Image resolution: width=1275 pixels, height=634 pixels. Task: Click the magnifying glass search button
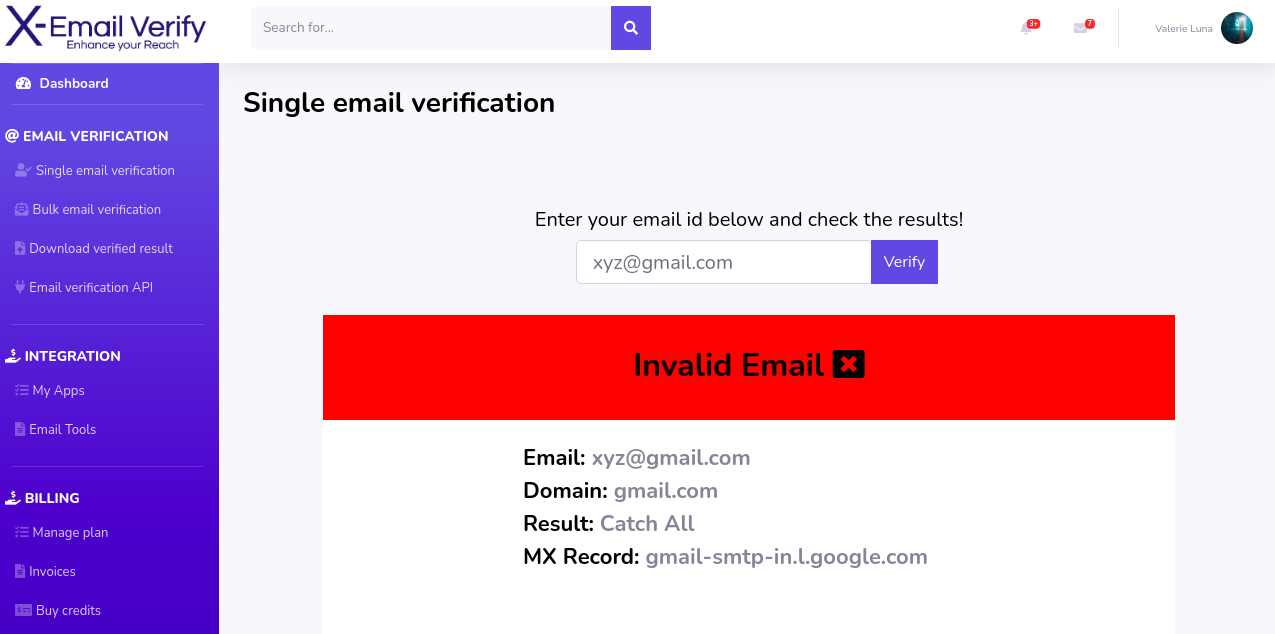630,28
